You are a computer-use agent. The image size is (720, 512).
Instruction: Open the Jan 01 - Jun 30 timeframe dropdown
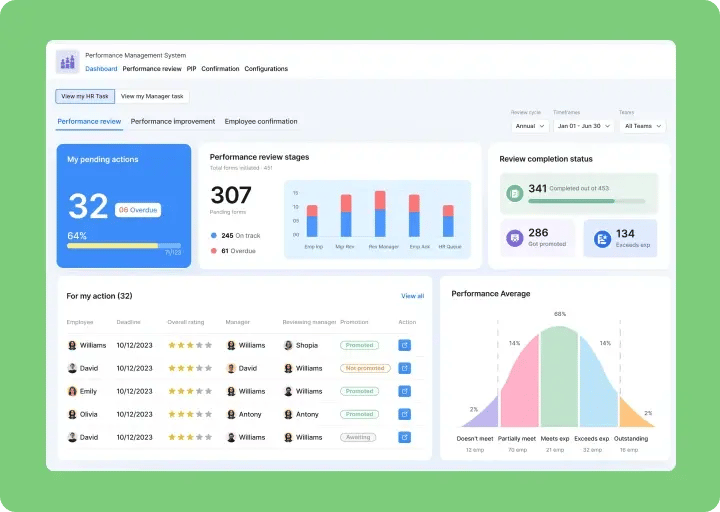(584, 126)
